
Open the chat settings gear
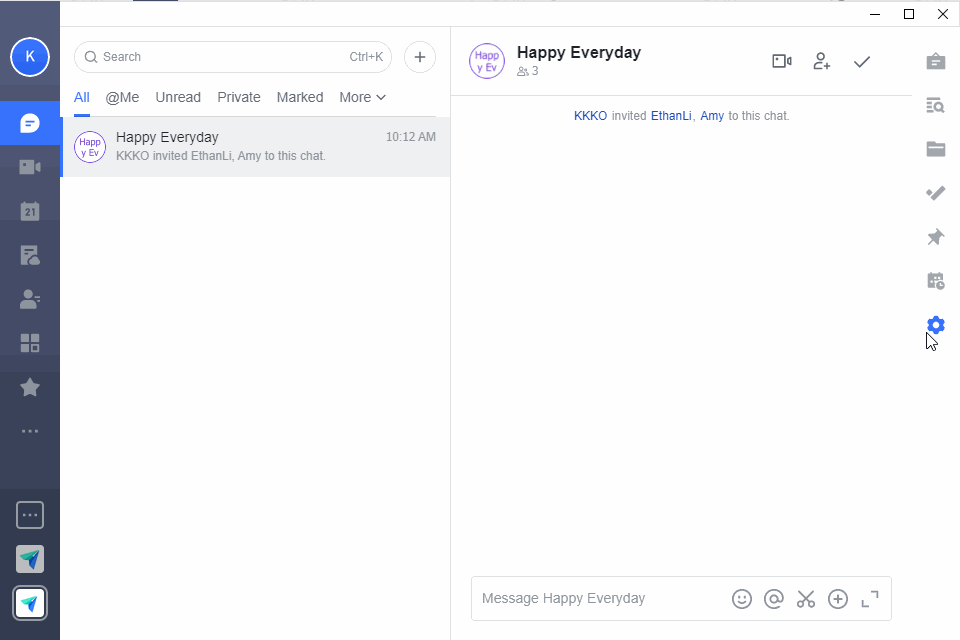click(935, 325)
